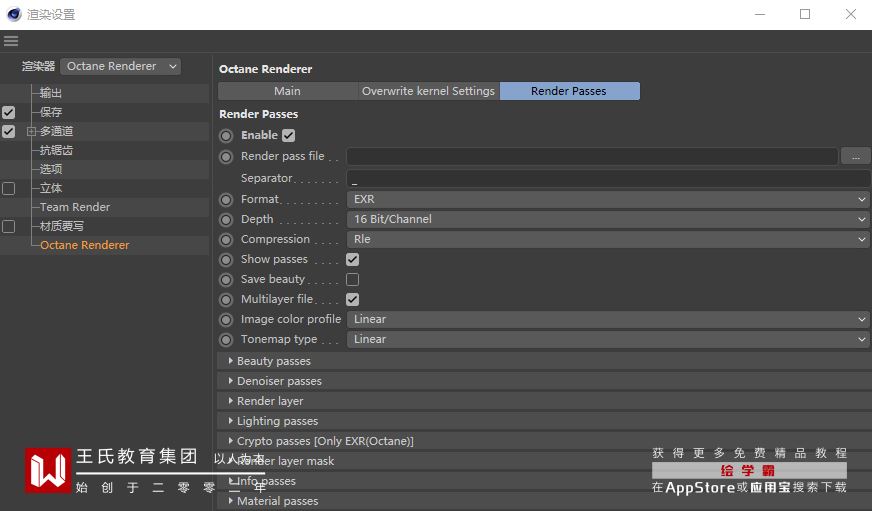
Task: Uncheck the Multilayer file checkbox
Action: coord(352,299)
